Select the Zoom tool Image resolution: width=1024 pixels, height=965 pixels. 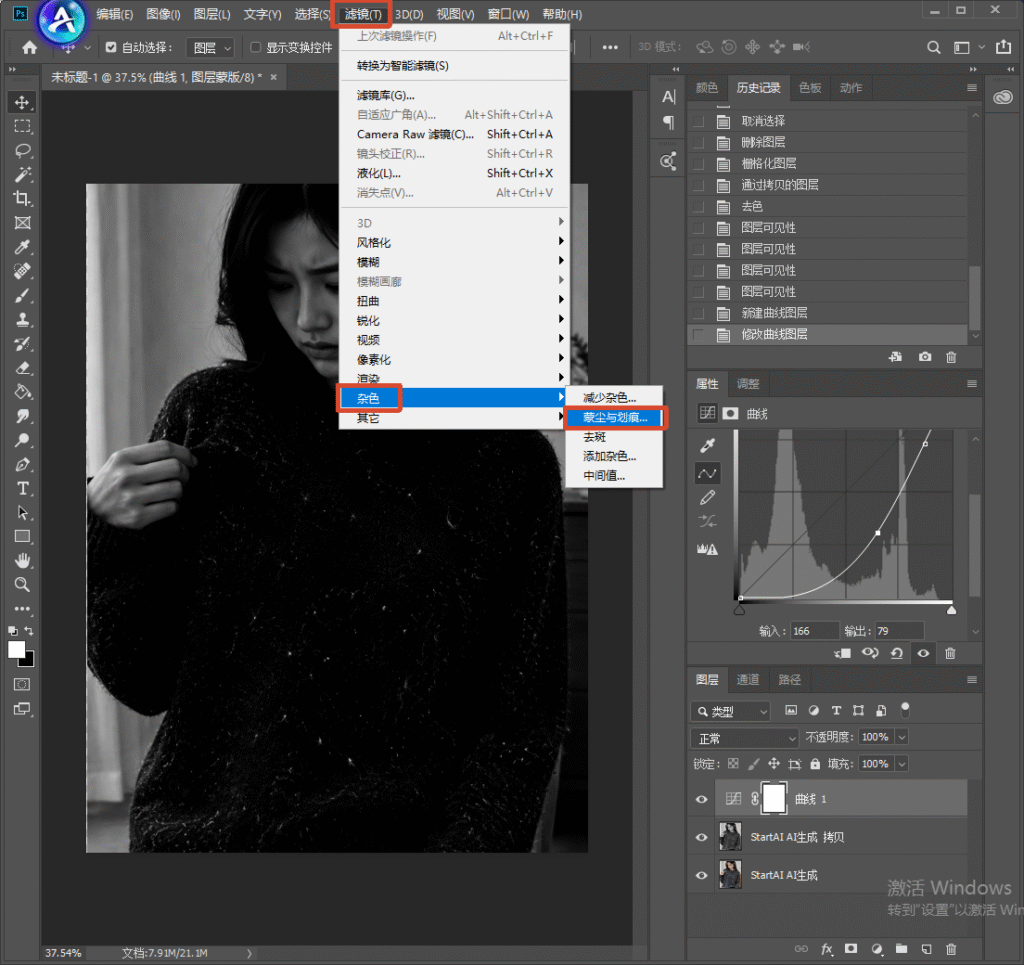22,584
